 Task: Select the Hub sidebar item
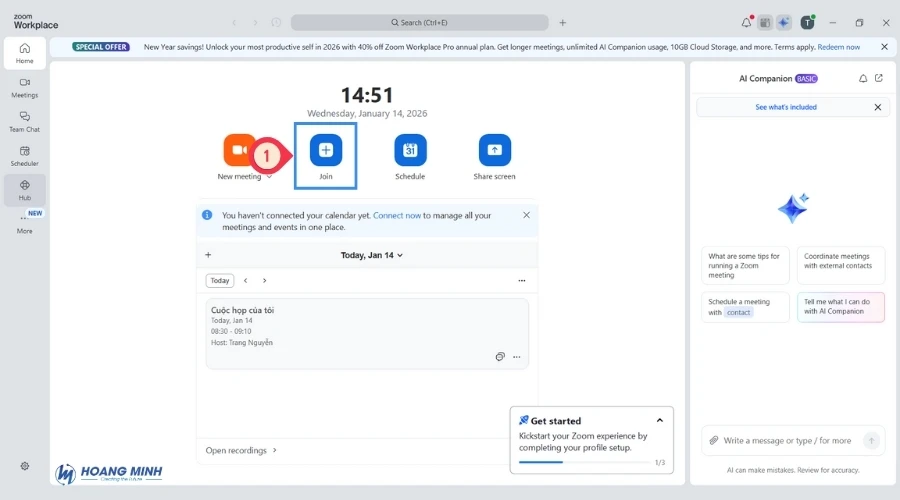tap(24, 190)
